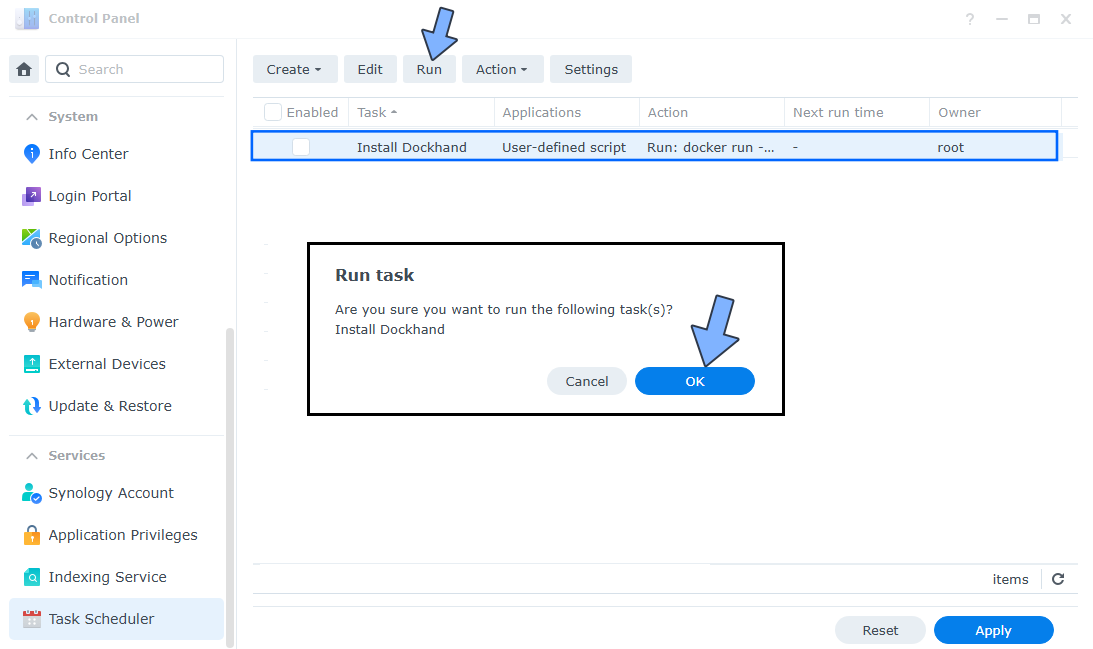Click the Task Scheduler icon
The image size is (1093, 649).
tap(31, 619)
